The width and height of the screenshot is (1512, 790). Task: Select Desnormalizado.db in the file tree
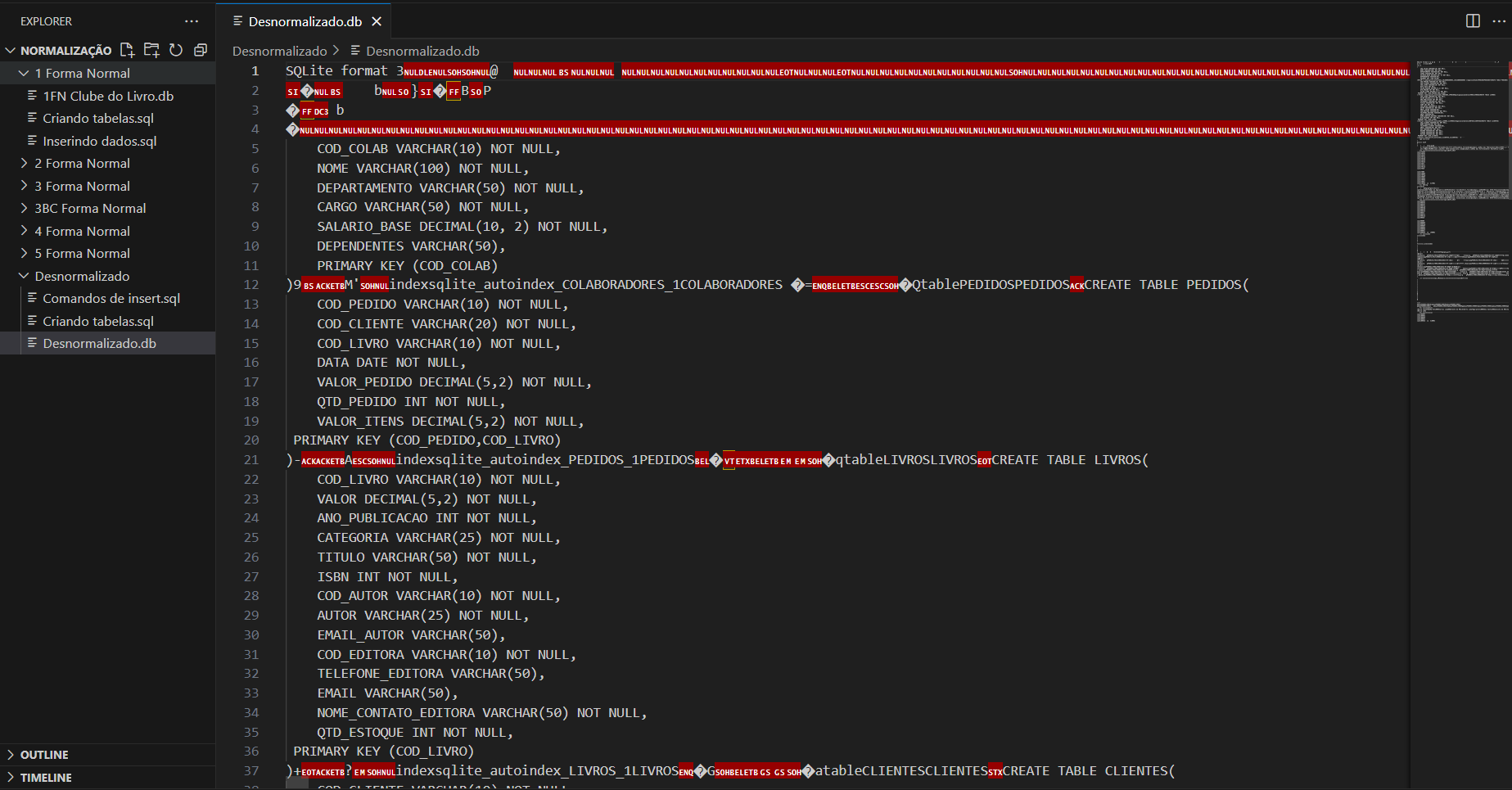107,343
